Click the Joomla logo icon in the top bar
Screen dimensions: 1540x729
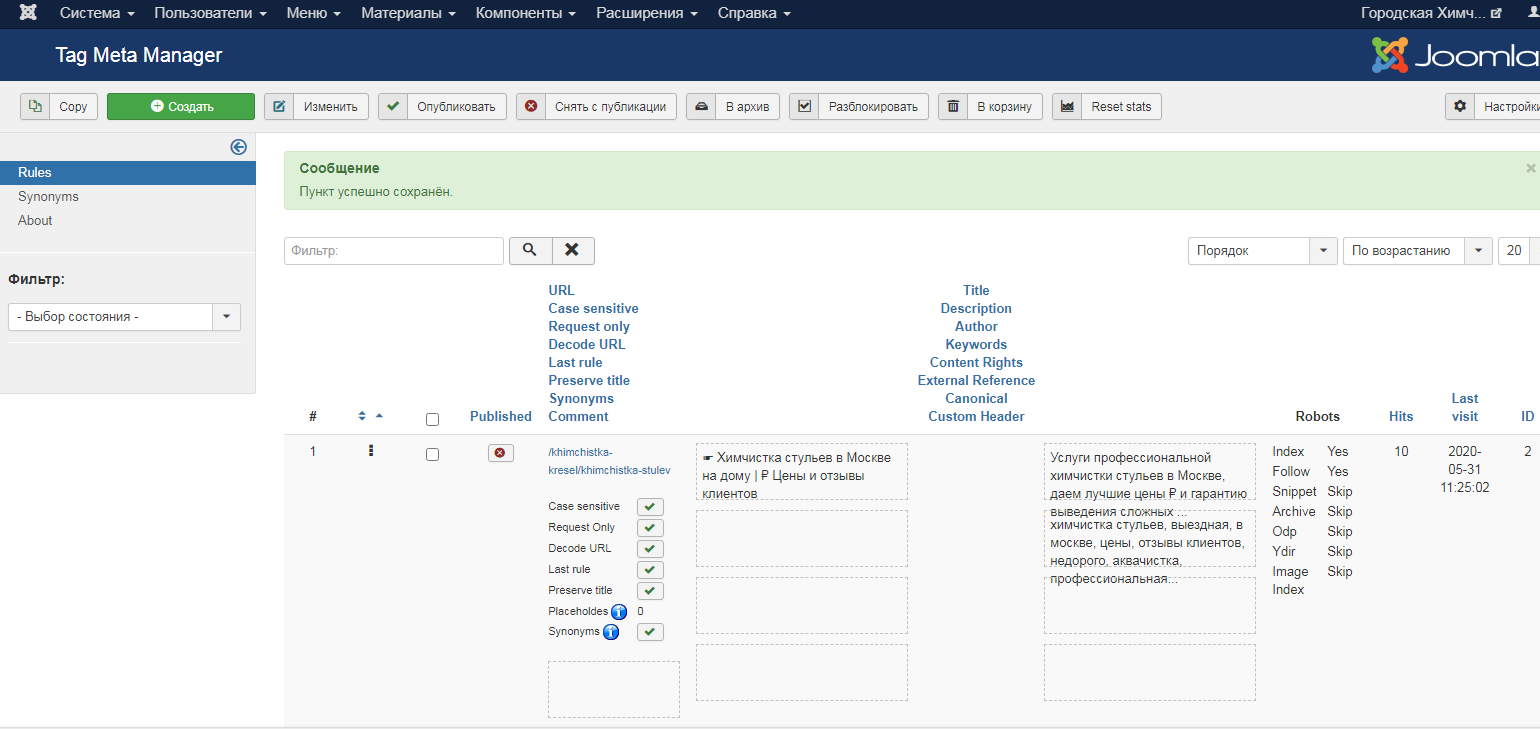coord(29,14)
